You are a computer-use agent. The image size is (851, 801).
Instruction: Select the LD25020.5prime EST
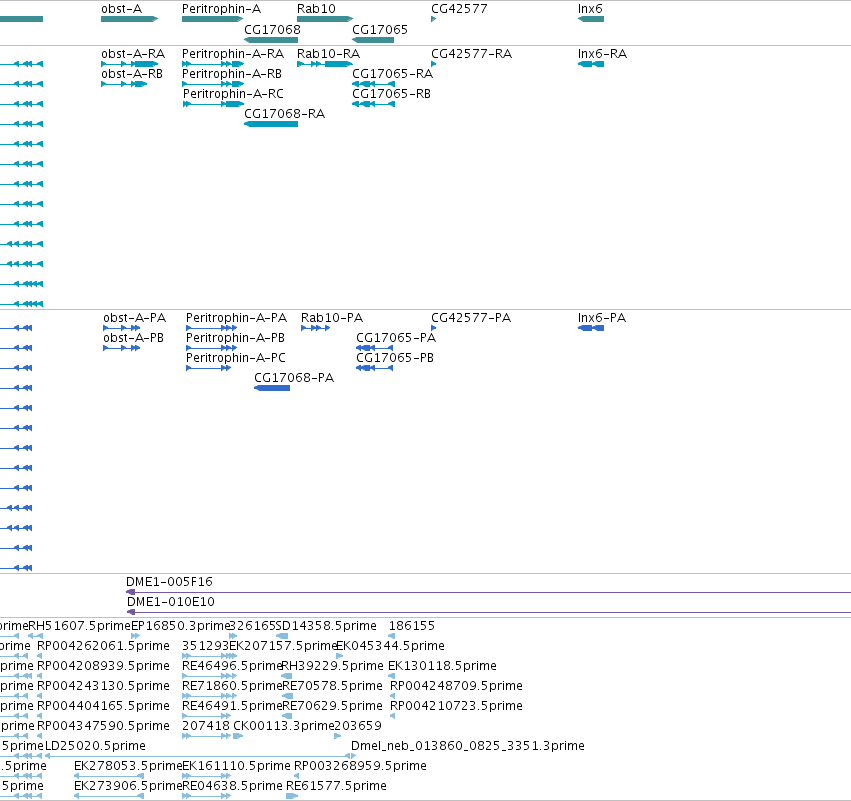[x=200, y=756]
